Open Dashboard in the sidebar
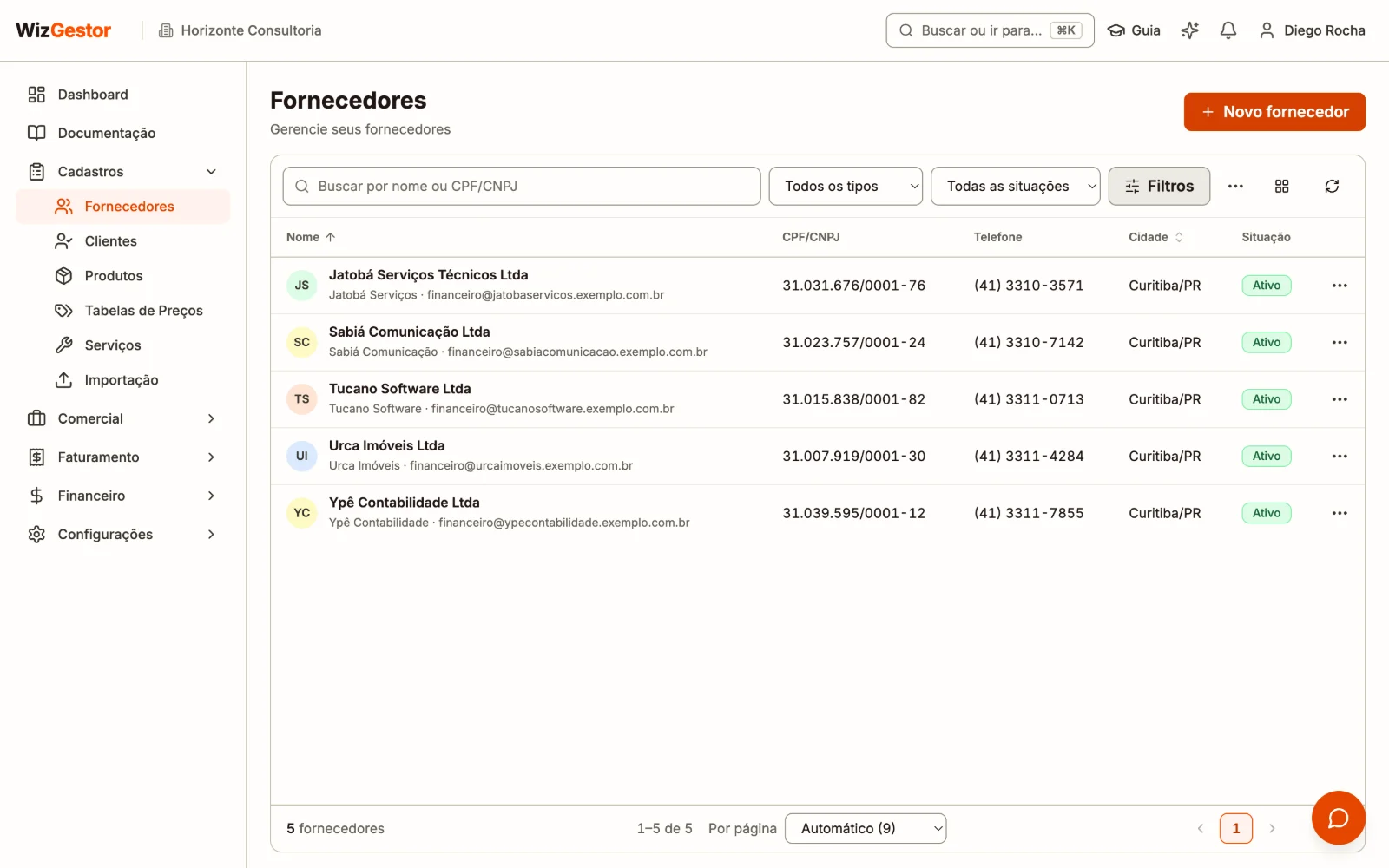This screenshot has height=868, width=1389. tap(122, 95)
